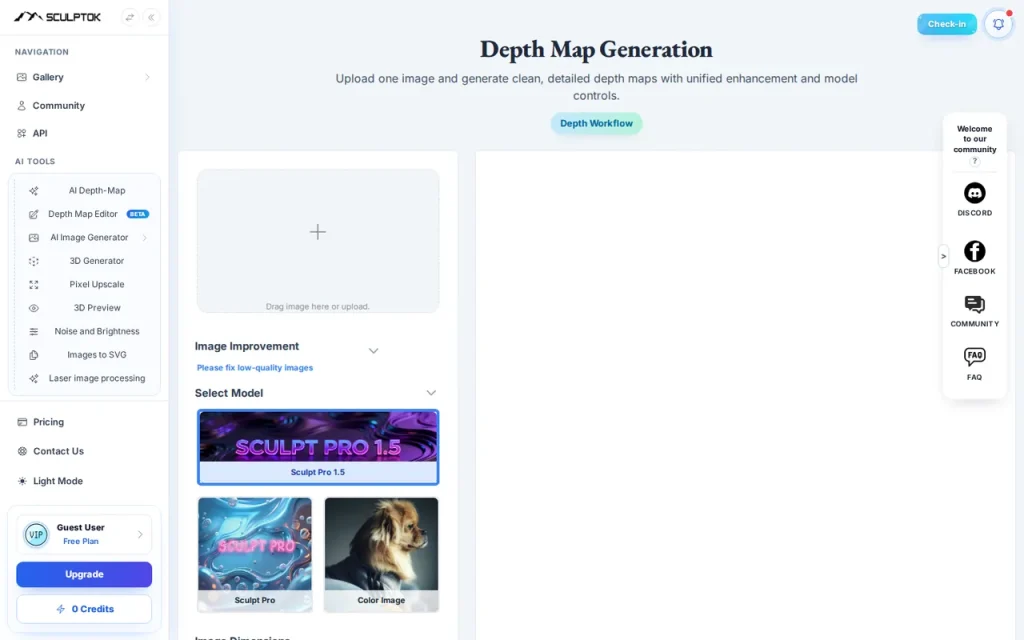The image size is (1024, 640).
Task: Click the 3D Generator icon
Action: [34, 261]
